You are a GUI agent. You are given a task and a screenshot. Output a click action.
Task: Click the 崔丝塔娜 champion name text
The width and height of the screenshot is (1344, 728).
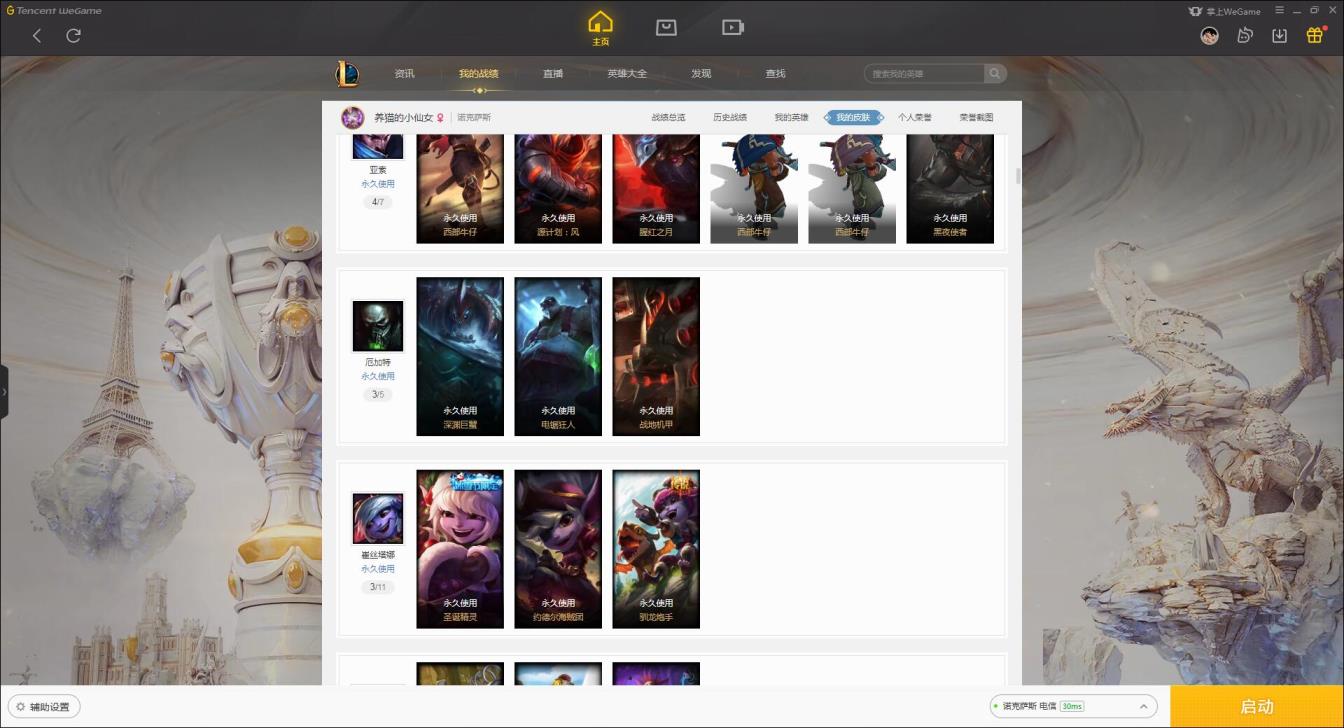[378, 555]
